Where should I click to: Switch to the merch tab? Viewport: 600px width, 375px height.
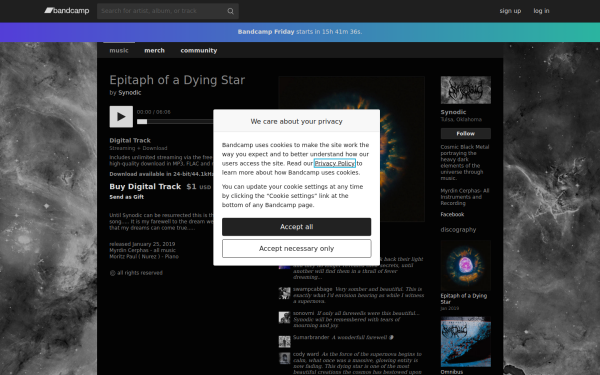154,51
